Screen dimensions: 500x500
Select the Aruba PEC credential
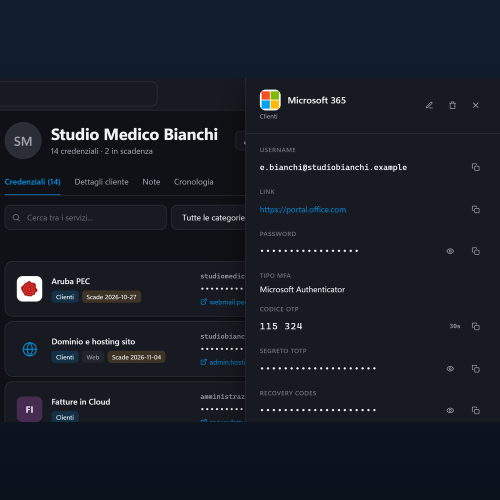125,289
